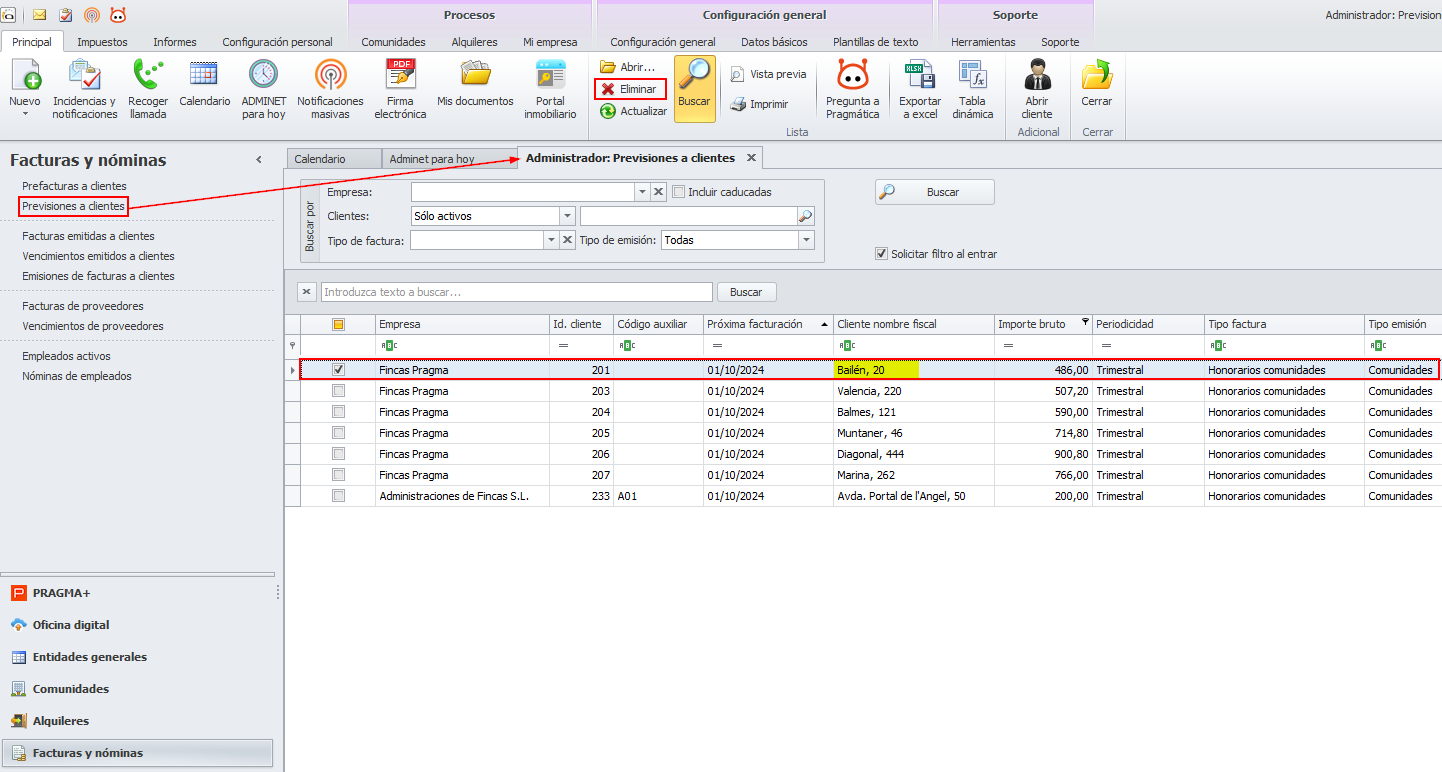Click Exportar a excel
Image resolution: width=1442 pixels, height=772 pixels.
(x=919, y=88)
